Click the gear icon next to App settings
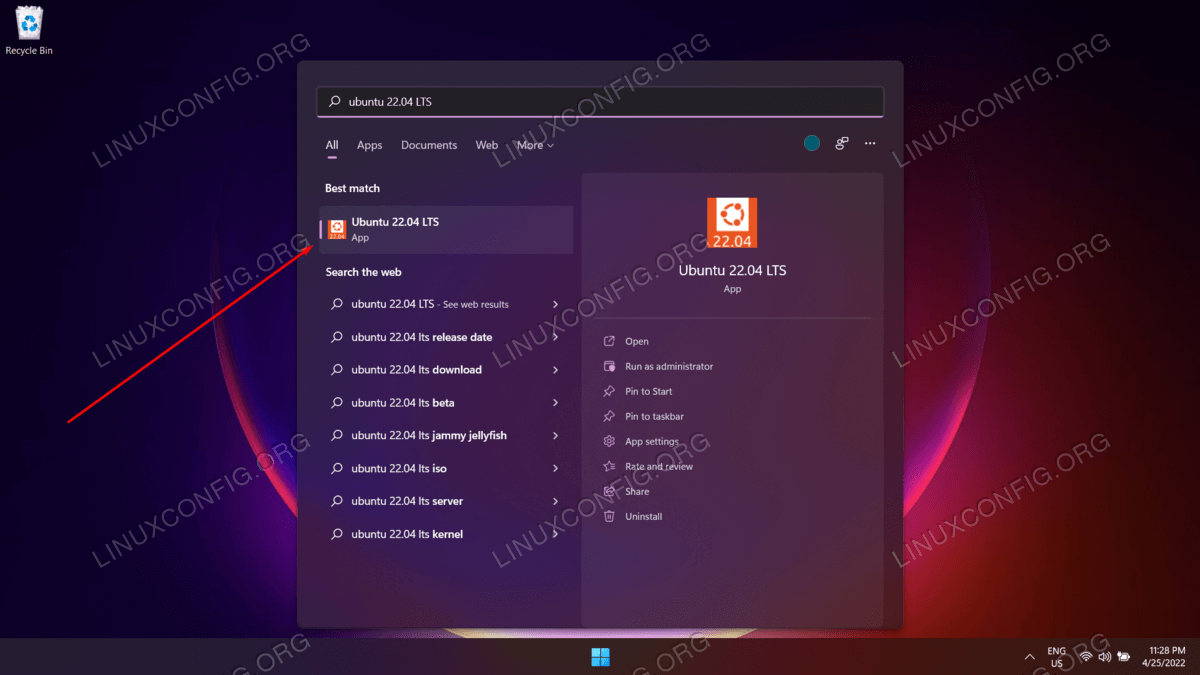This screenshot has width=1200, height=675. 609,441
